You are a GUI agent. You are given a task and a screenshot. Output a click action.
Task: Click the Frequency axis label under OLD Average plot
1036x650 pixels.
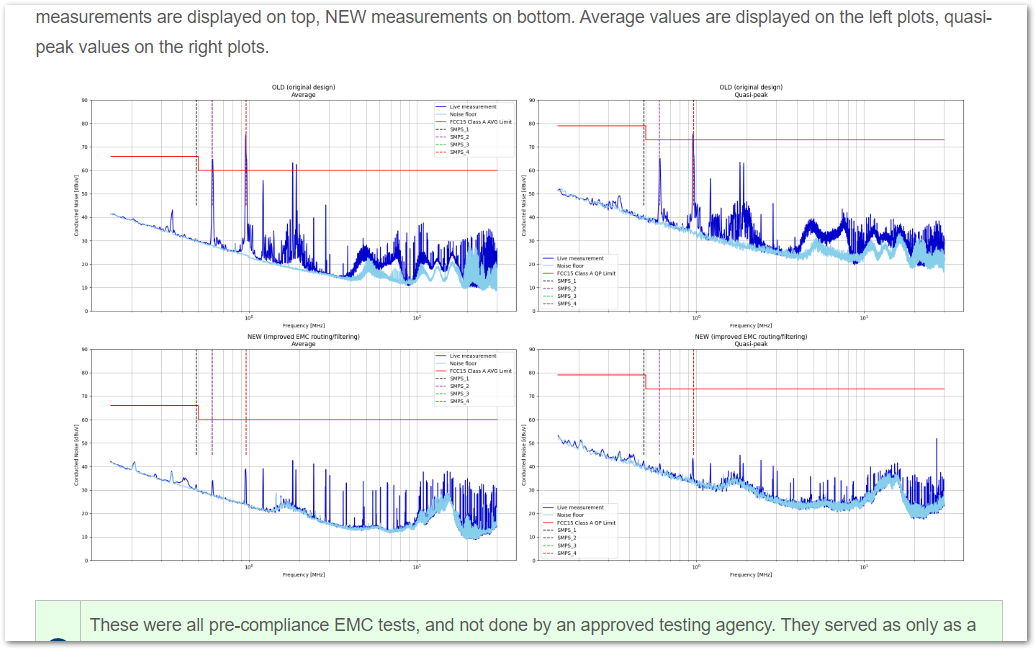point(303,325)
